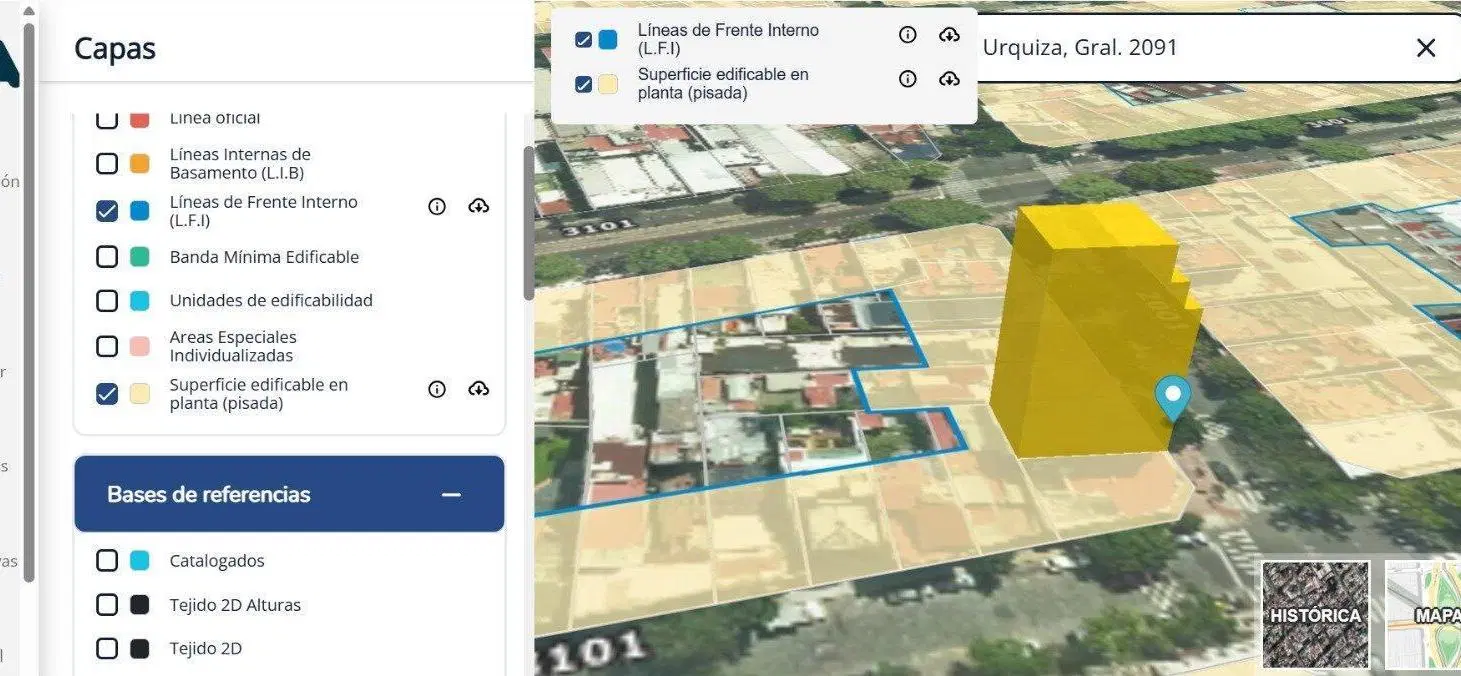Switch to MAPA basemap thumbnail
This screenshot has width=1461, height=676.
1424,614
